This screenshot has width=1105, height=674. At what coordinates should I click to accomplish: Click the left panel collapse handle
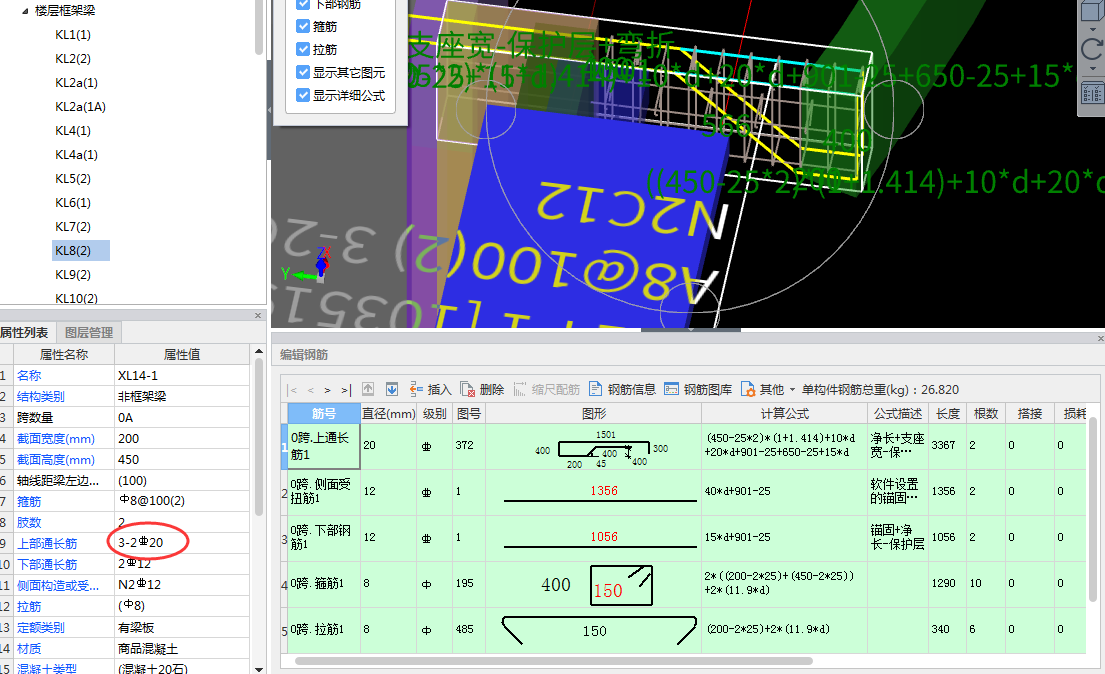[268, 111]
